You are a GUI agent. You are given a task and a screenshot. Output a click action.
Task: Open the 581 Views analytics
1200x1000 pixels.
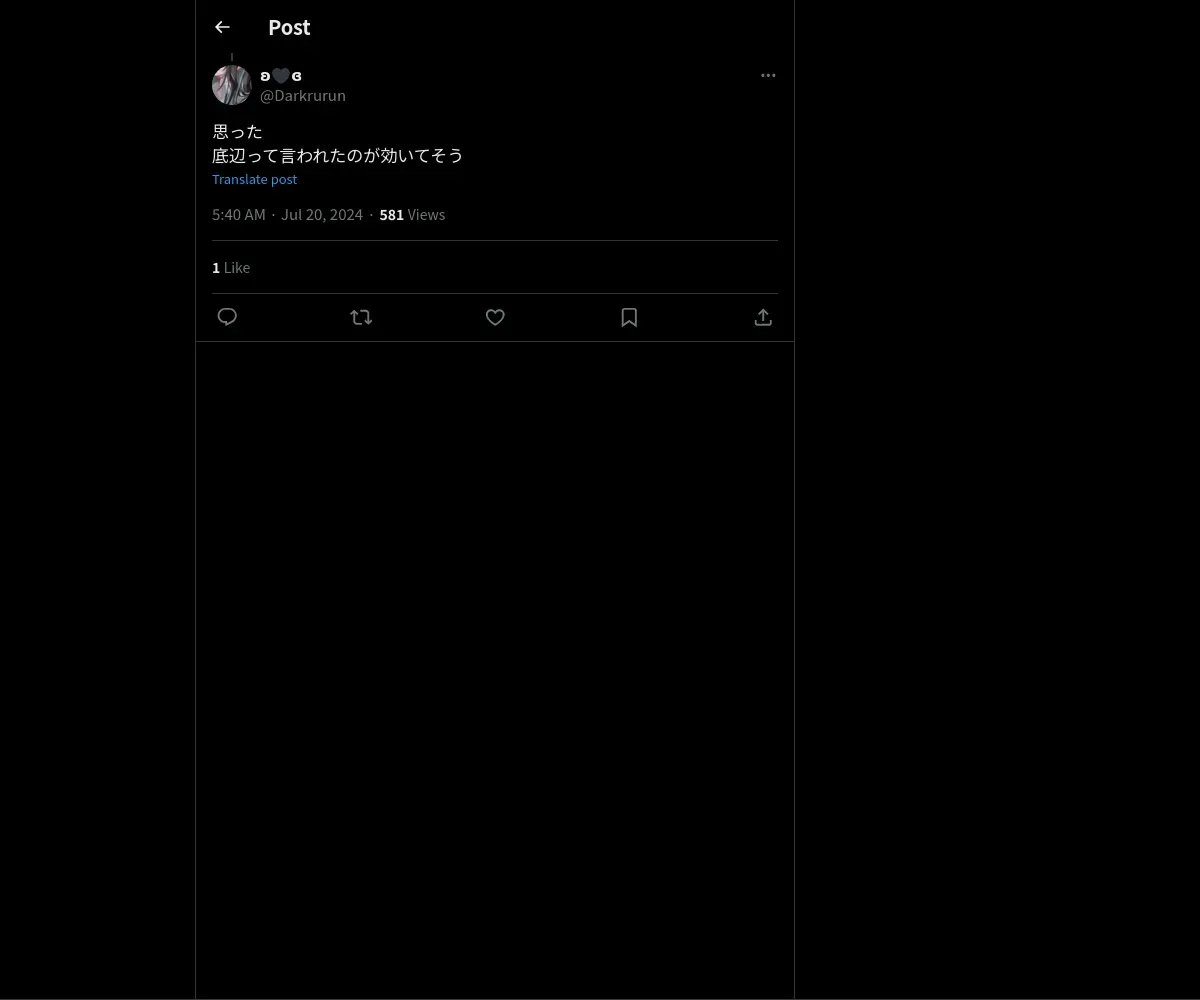(x=412, y=214)
